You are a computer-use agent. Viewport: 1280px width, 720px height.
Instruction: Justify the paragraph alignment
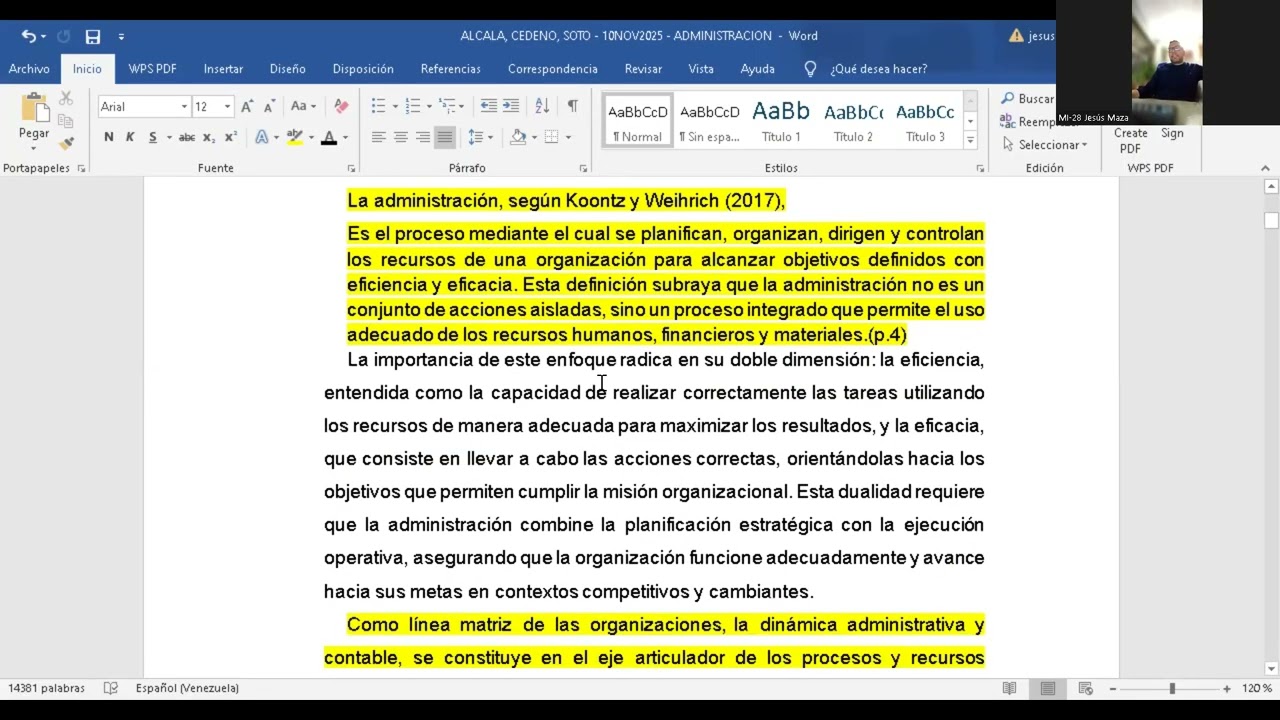coord(445,137)
